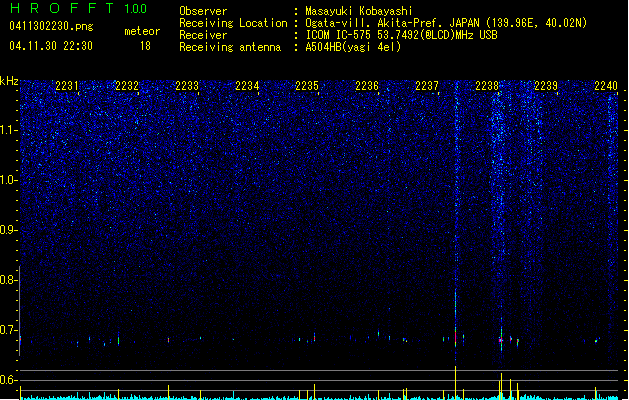The width and height of the screenshot is (629, 400).
Task: Click the 2231 time marker
Action: (67, 86)
